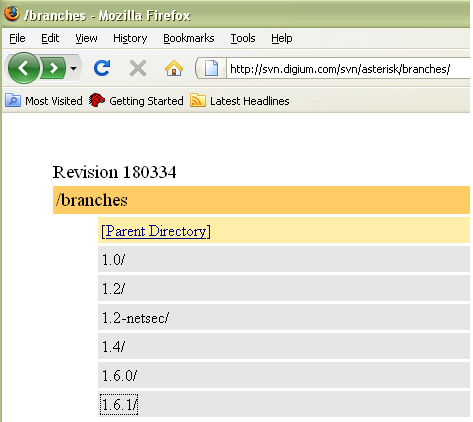The height and width of the screenshot is (422, 473).
Task: Open the Bookmarks menu
Action: click(189, 39)
